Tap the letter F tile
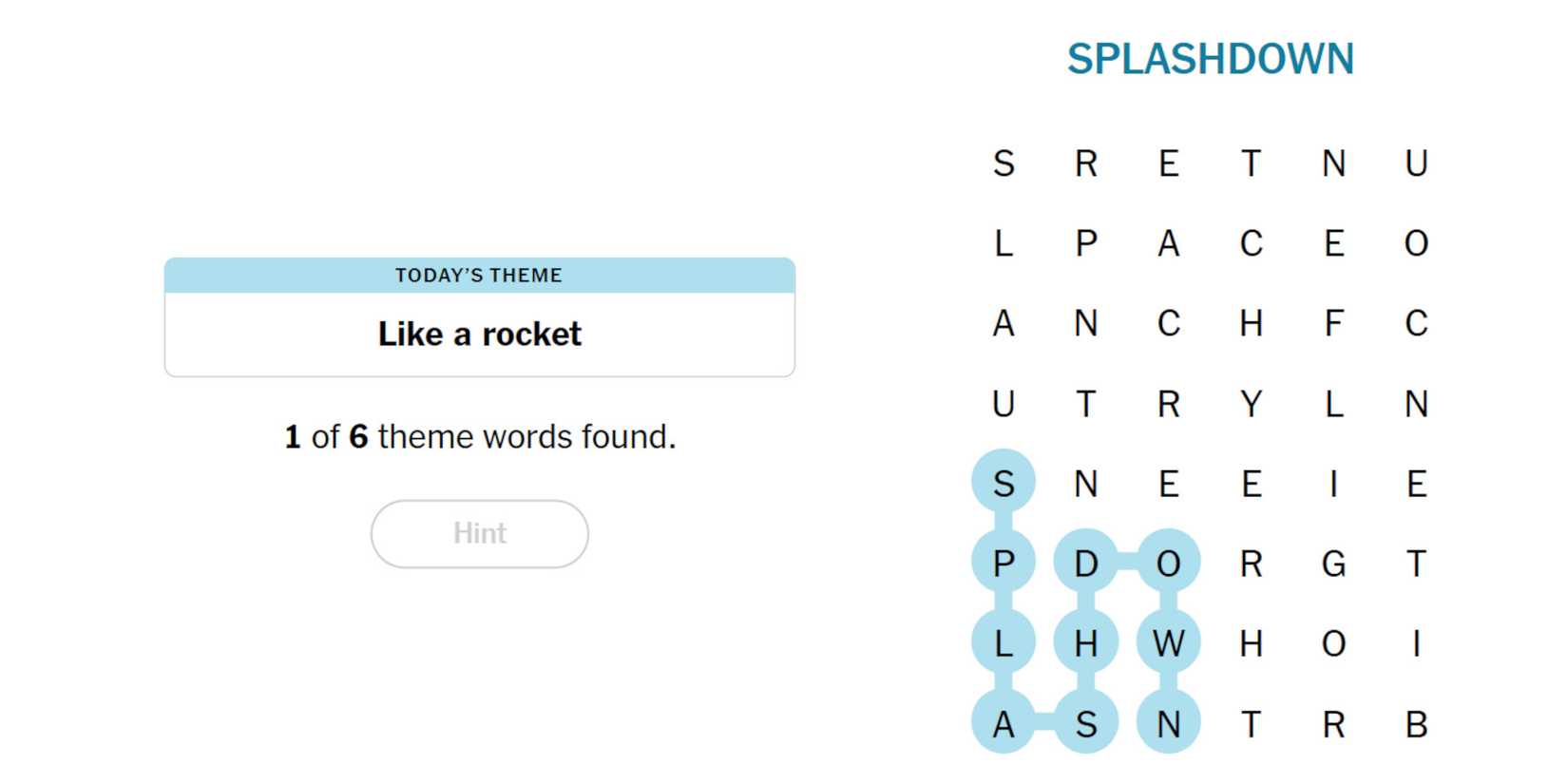The image size is (1568, 784). tap(1333, 324)
